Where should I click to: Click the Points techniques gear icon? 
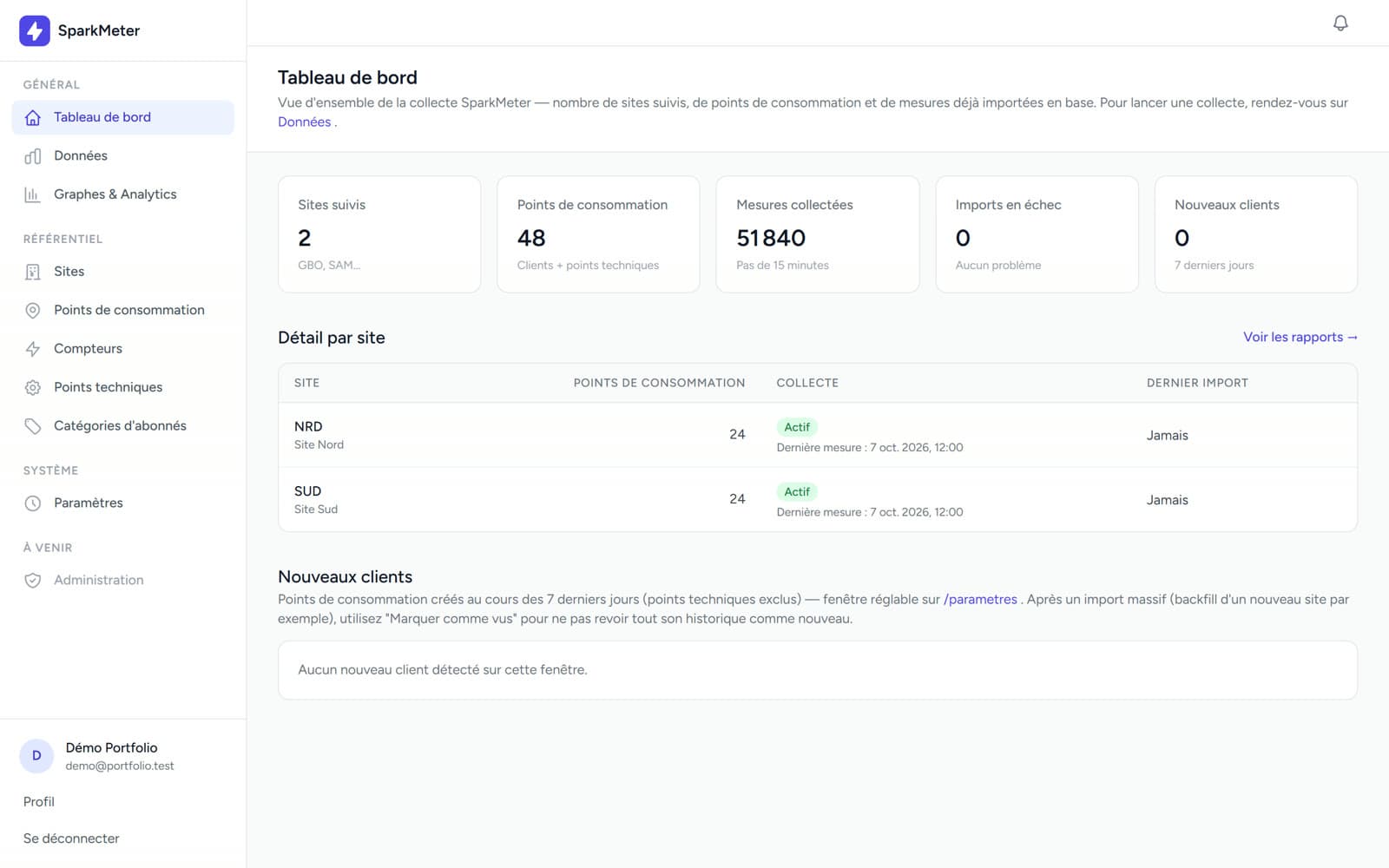pyautogui.click(x=33, y=387)
